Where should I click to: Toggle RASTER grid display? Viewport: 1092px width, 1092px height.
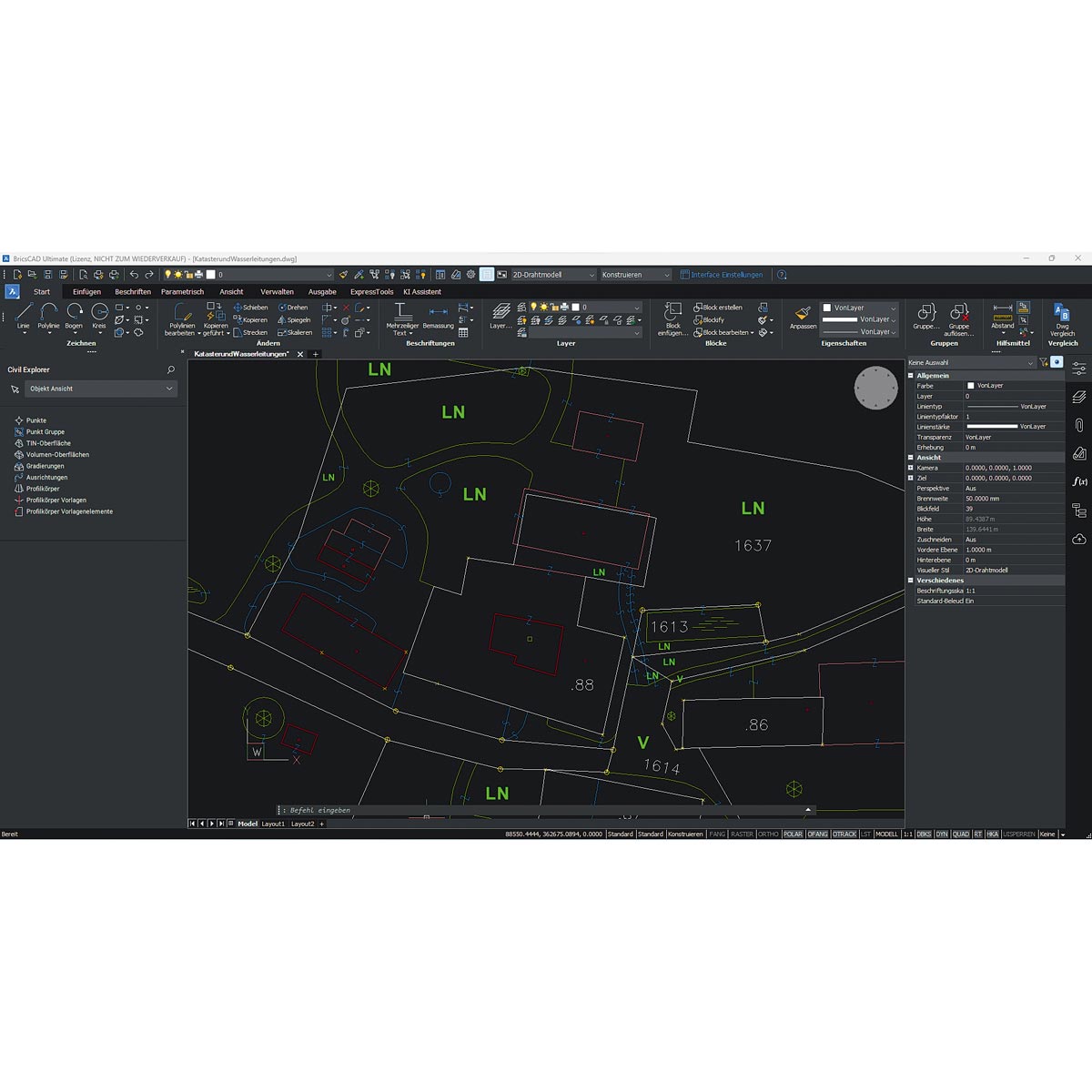[x=742, y=834]
